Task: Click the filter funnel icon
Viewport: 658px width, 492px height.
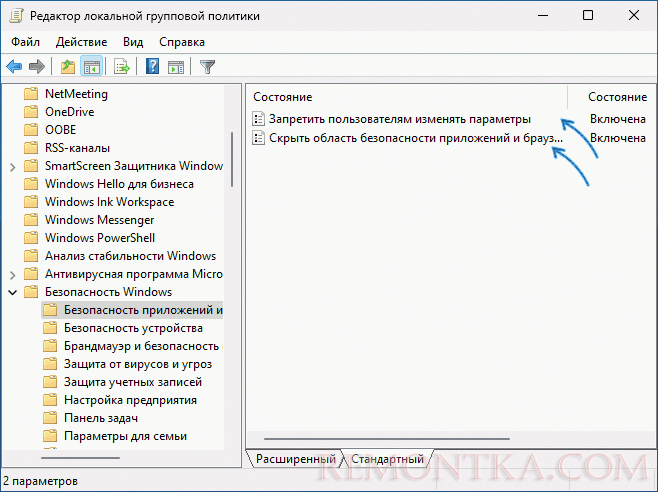Action: tap(207, 66)
